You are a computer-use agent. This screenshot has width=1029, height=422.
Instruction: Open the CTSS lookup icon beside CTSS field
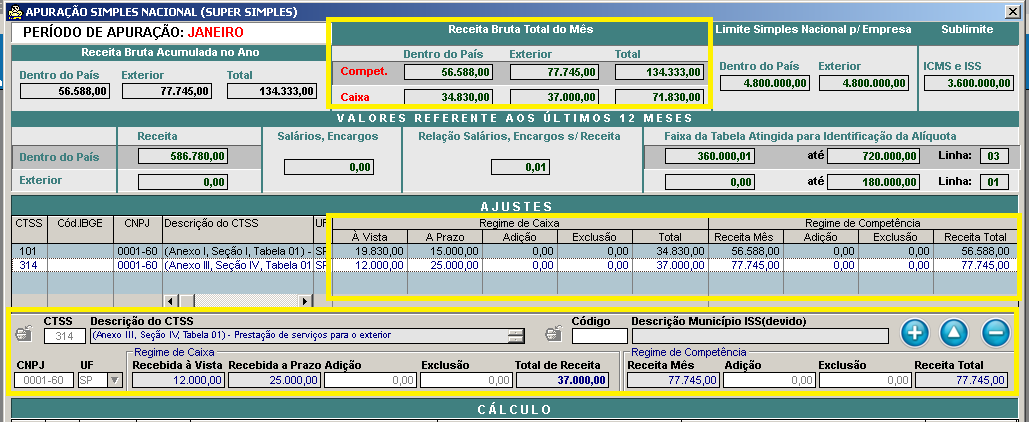[x=23, y=335]
